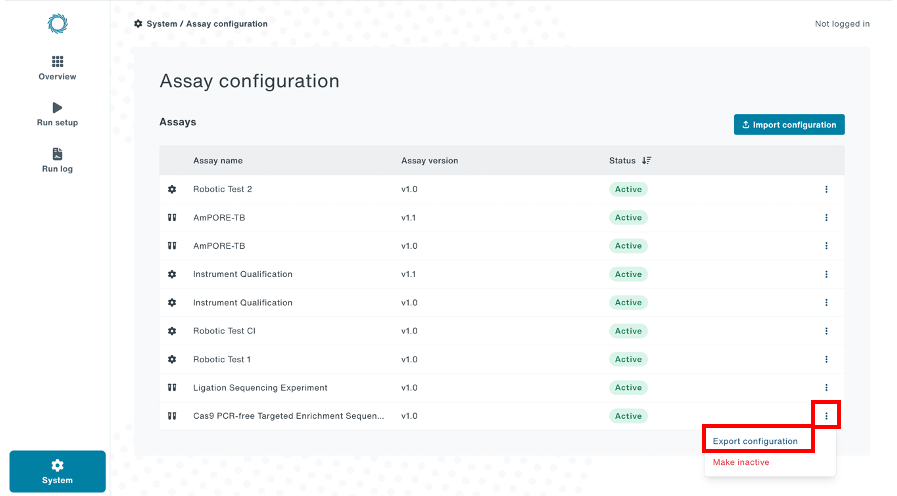Open the options menu for AmPORE-TB v1.0
897x496 pixels.
click(x=826, y=246)
